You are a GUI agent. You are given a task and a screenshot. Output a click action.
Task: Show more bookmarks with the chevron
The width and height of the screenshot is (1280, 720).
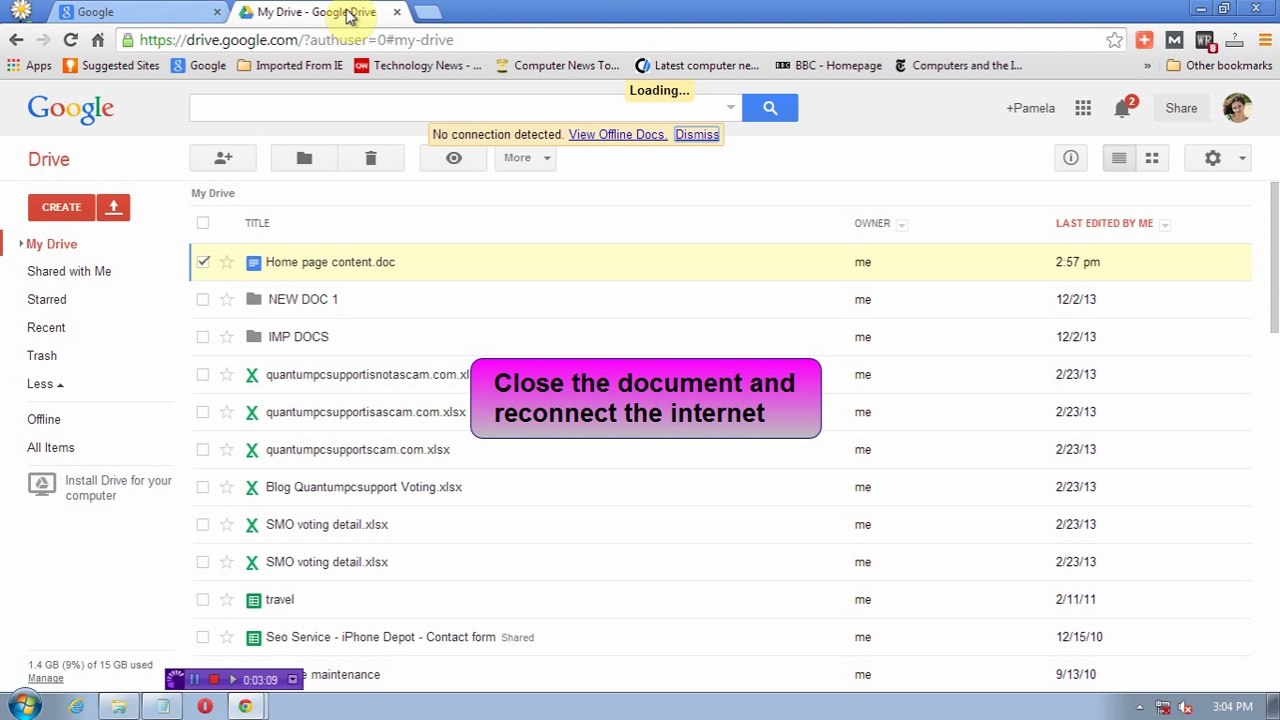1147,66
